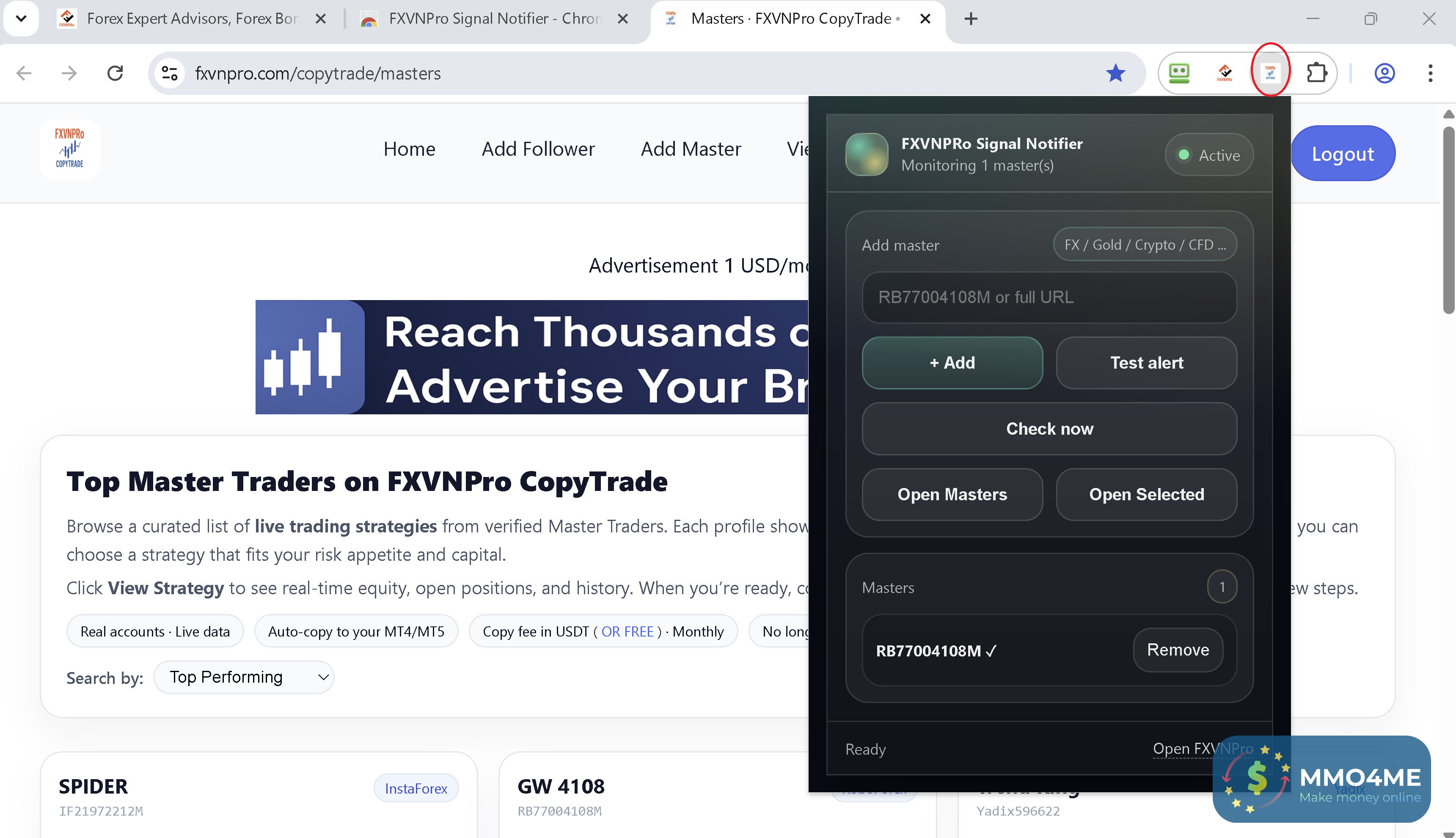Open the Chrome extensions puzzle icon

[1316, 73]
